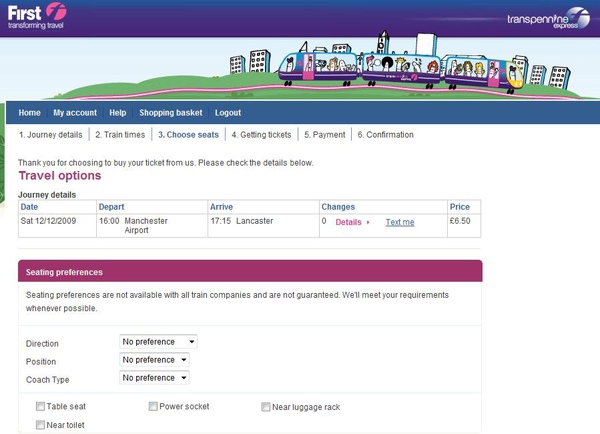Click the cartoon train banner image
This screenshot has height=434, width=600.
[400, 65]
